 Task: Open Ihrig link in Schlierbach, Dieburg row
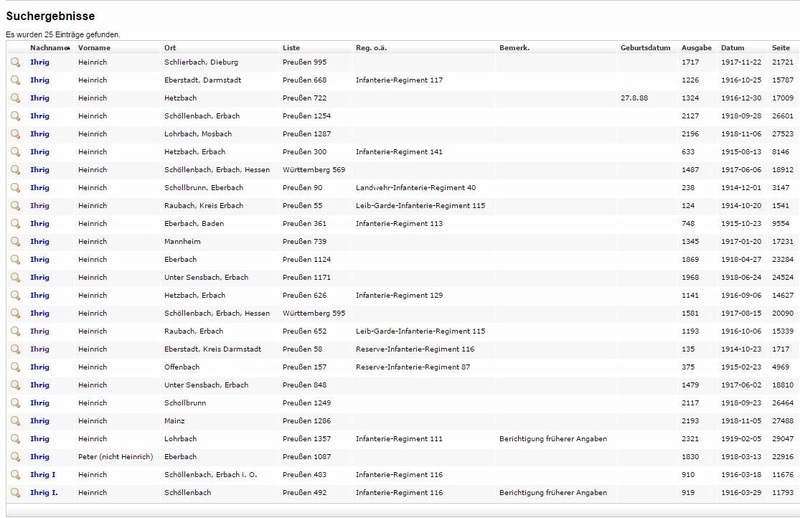click(x=39, y=62)
